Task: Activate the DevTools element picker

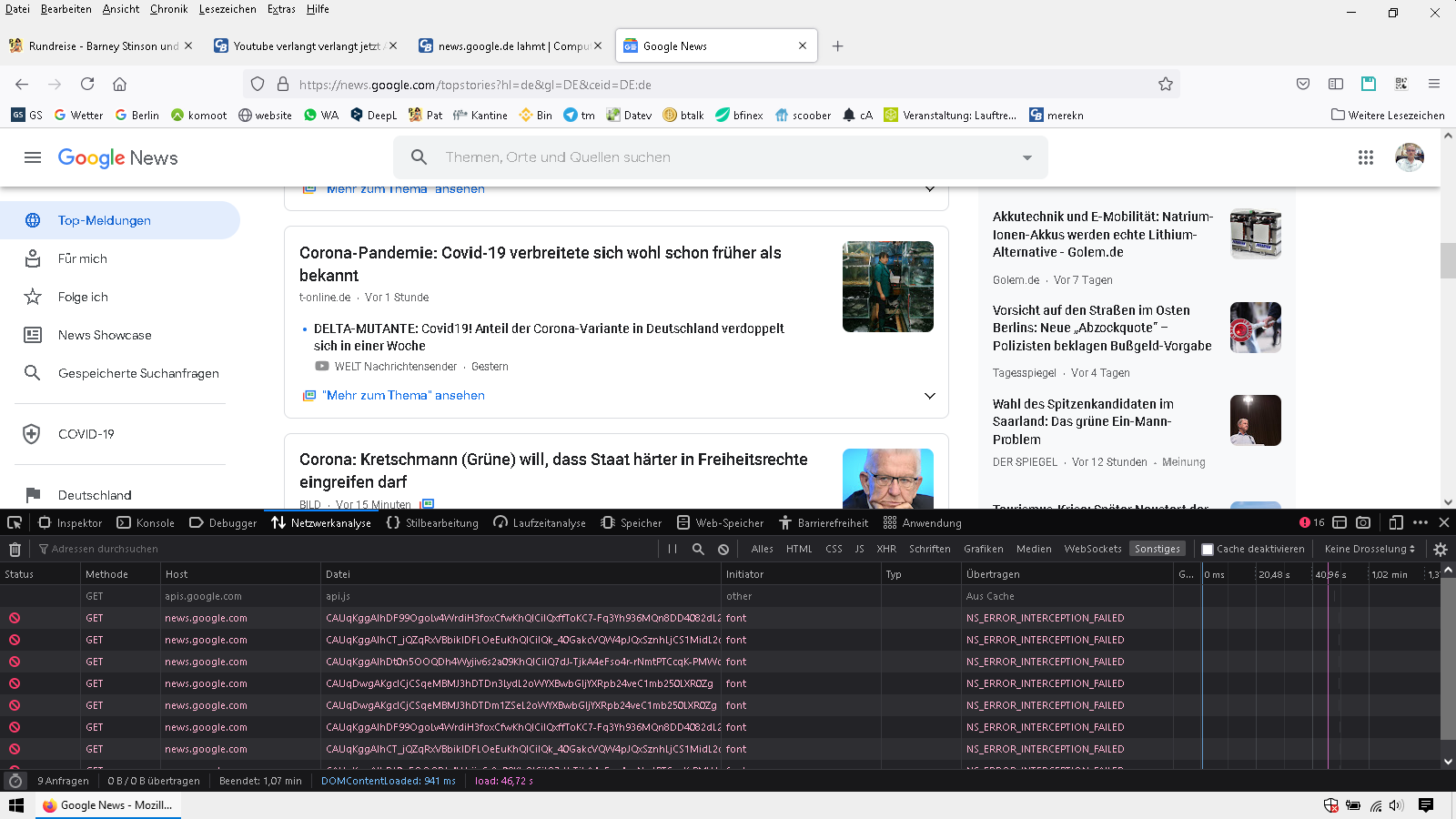Action: pos(15,522)
